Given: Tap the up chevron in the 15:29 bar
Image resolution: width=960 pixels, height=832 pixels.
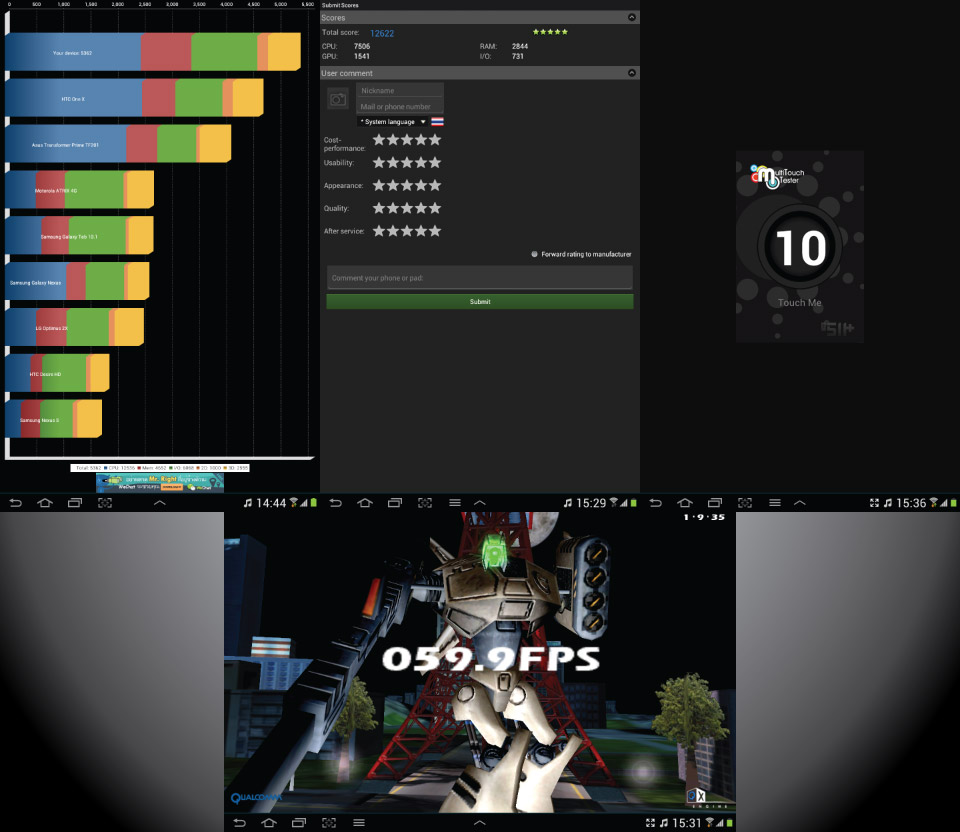Looking at the screenshot, I should pos(480,503).
